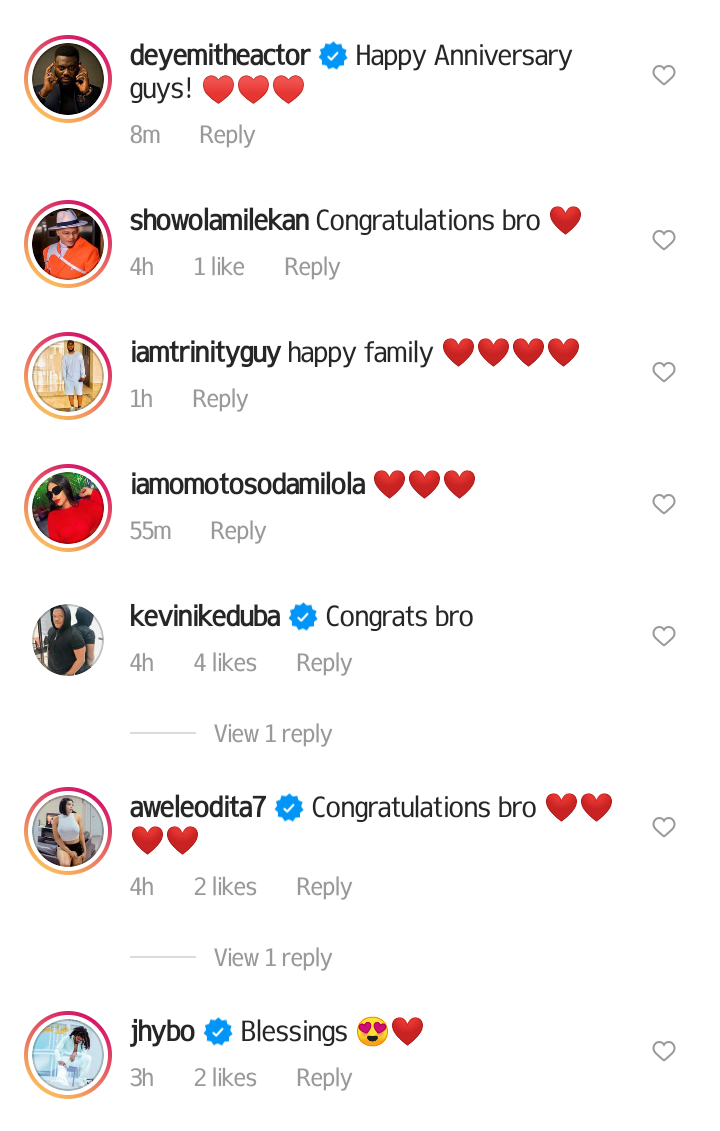Image resolution: width=720 pixels, height=1131 pixels.
Task: Open deyemitheactor's profile picture
Action: [x=69, y=79]
